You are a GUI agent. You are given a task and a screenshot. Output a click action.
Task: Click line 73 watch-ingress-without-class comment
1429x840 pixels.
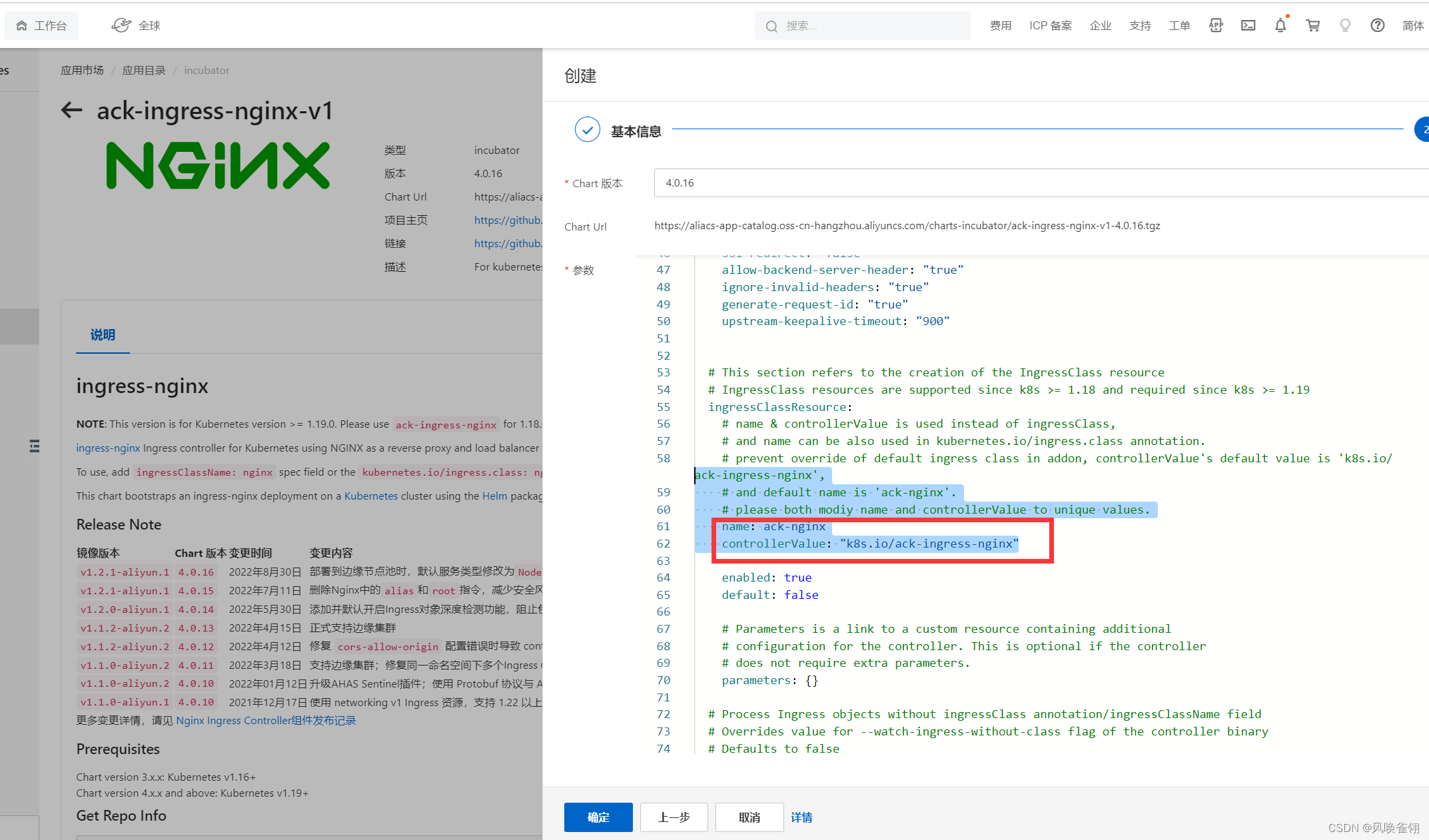pyautogui.click(x=988, y=731)
